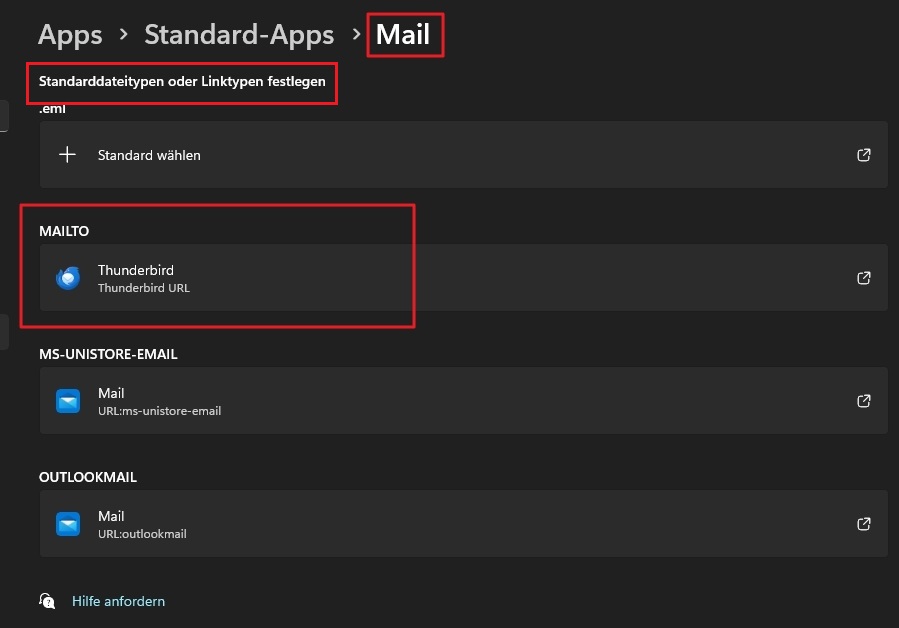The height and width of the screenshot is (628, 899).
Task: Click Mail icon under OUTLOOKMAIL
Action: (x=68, y=524)
